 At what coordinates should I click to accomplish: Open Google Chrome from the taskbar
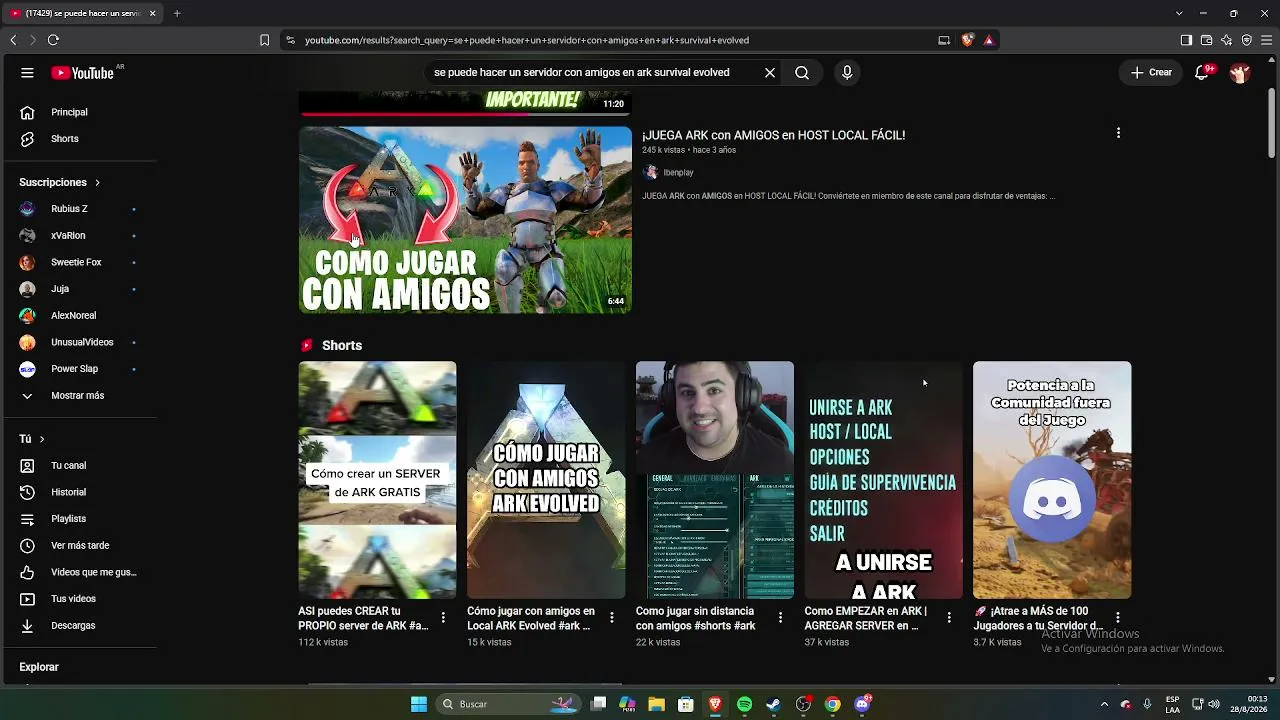(x=832, y=704)
